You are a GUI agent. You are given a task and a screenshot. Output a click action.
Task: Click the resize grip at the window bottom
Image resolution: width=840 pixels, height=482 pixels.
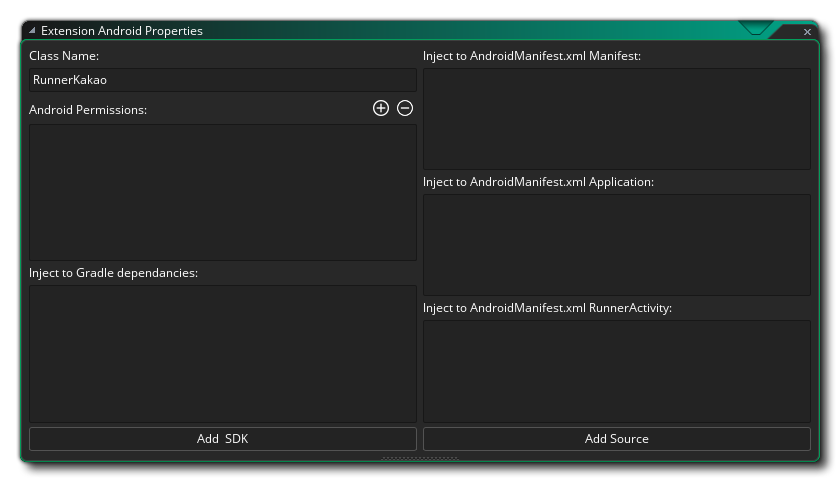(420, 459)
